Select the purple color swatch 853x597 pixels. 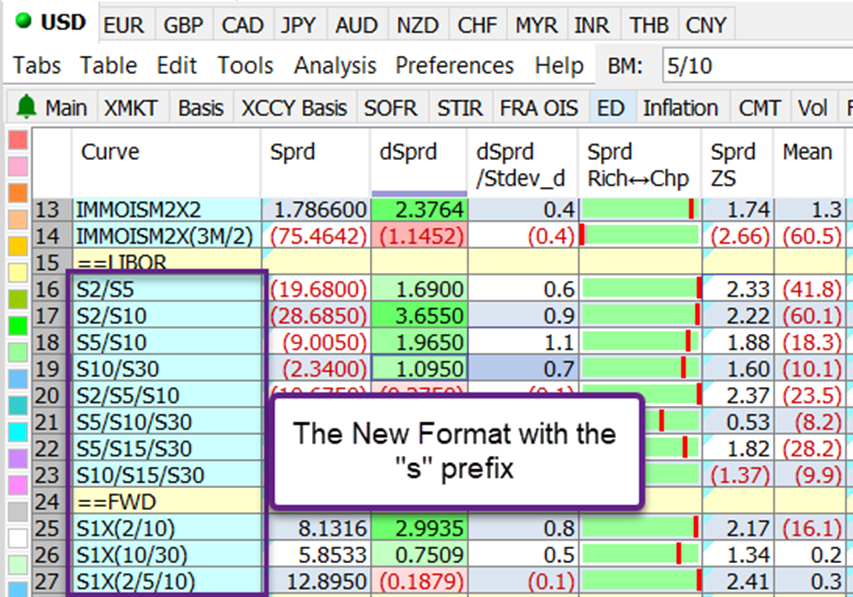18,458
